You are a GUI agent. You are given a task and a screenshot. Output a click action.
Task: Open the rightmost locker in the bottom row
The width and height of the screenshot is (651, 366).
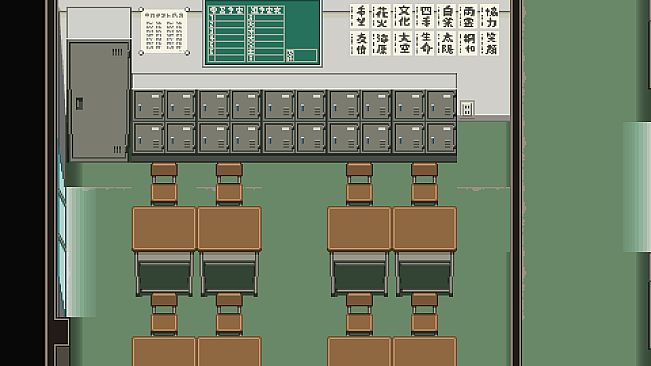tap(441, 138)
